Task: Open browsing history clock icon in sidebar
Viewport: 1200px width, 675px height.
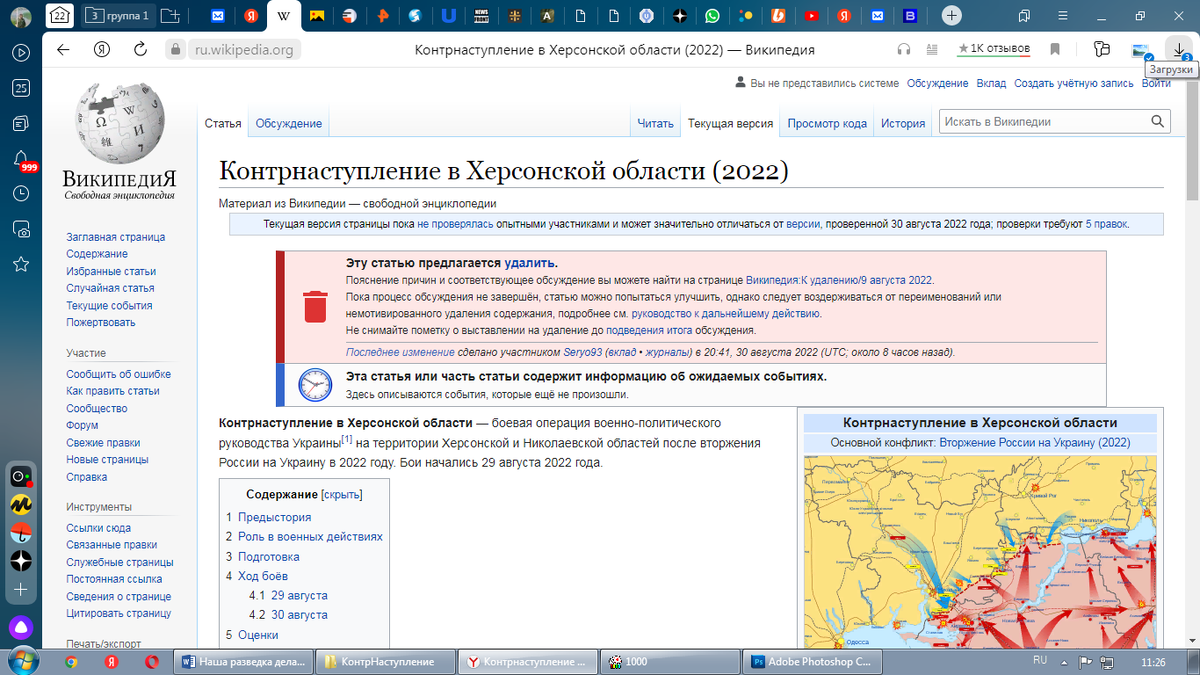Action: pyautogui.click(x=21, y=193)
